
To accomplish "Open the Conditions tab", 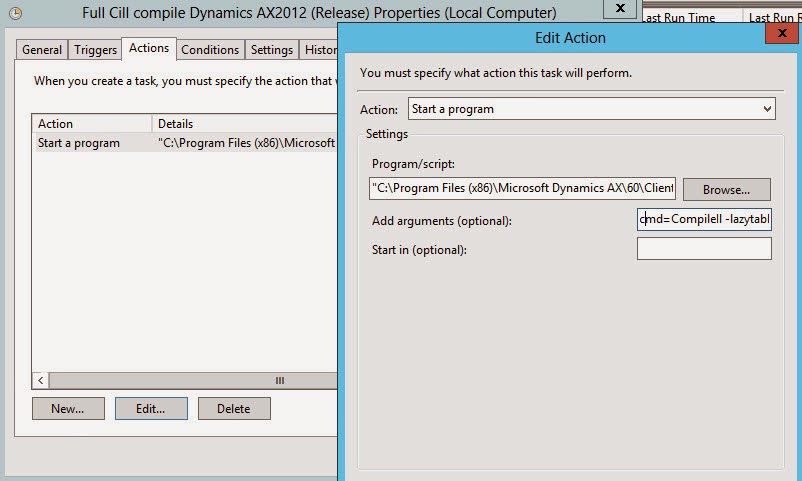I will click(210, 50).
